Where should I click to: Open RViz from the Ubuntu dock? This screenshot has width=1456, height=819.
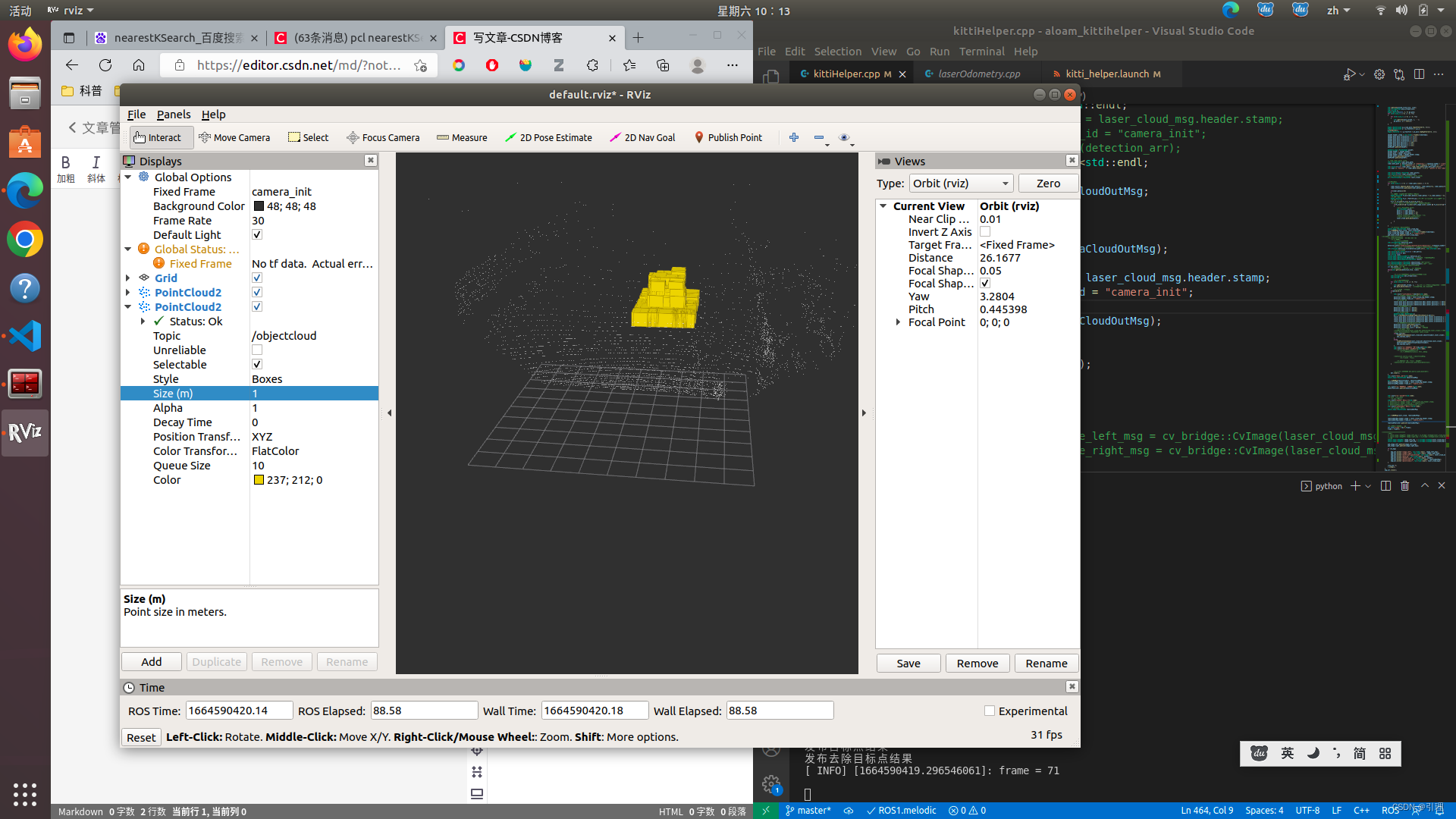tap(25, 432)
